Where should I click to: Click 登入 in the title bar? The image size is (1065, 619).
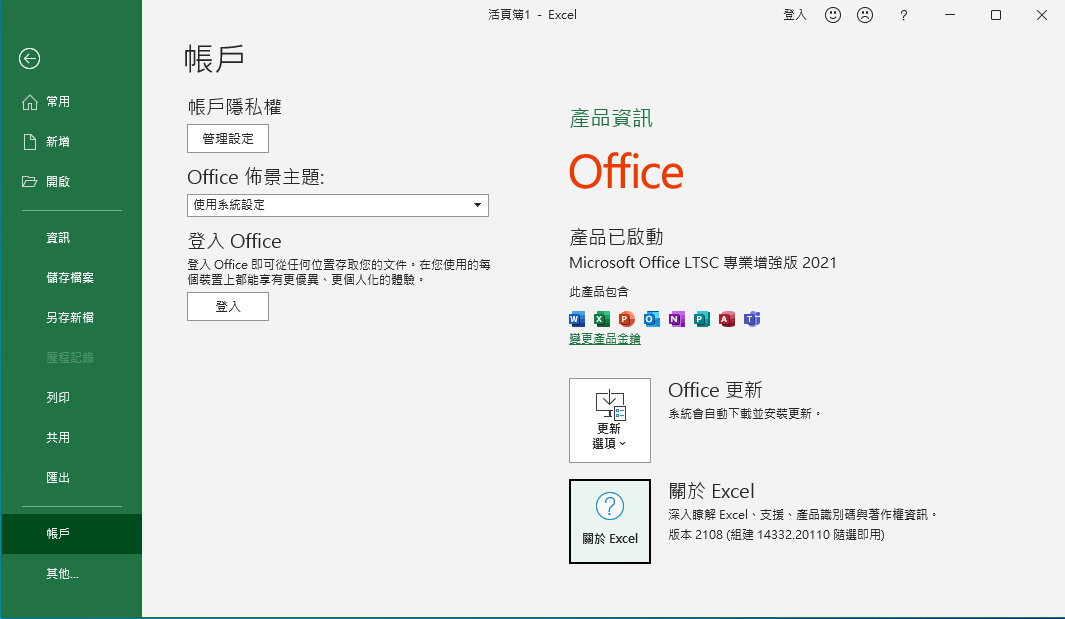795,15
